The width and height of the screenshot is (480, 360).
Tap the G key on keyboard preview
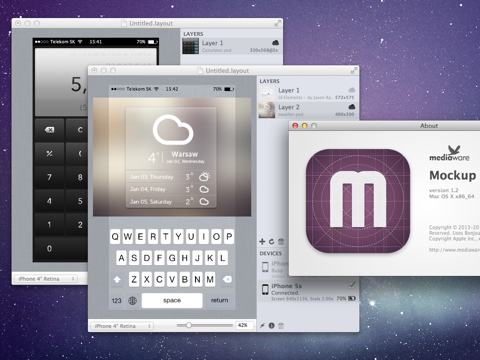(172, 258)
